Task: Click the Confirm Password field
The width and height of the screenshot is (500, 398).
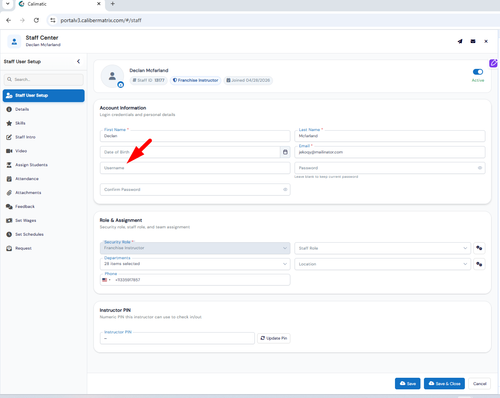Action: (x=195, y=190)
